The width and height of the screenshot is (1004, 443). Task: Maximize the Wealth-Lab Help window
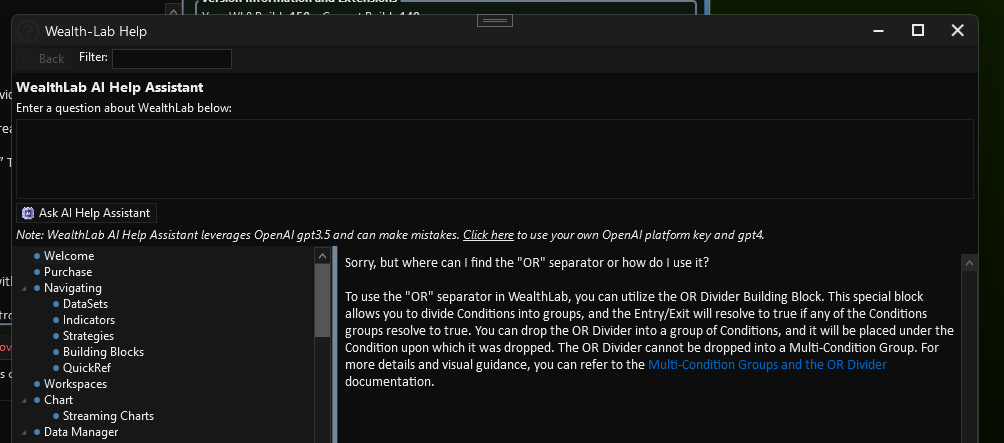click(918, 30)
